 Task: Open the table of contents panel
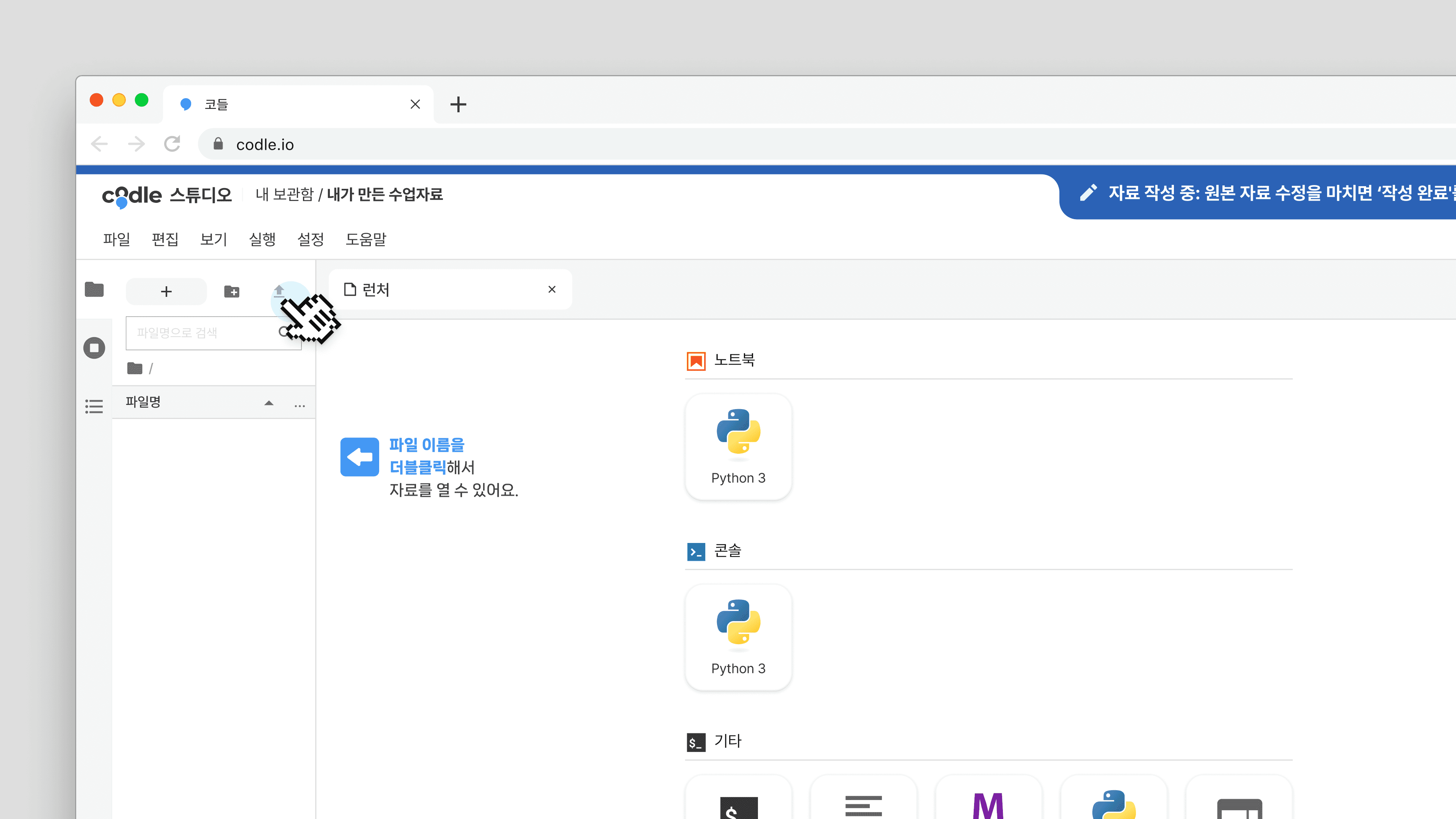click(94, 406)
